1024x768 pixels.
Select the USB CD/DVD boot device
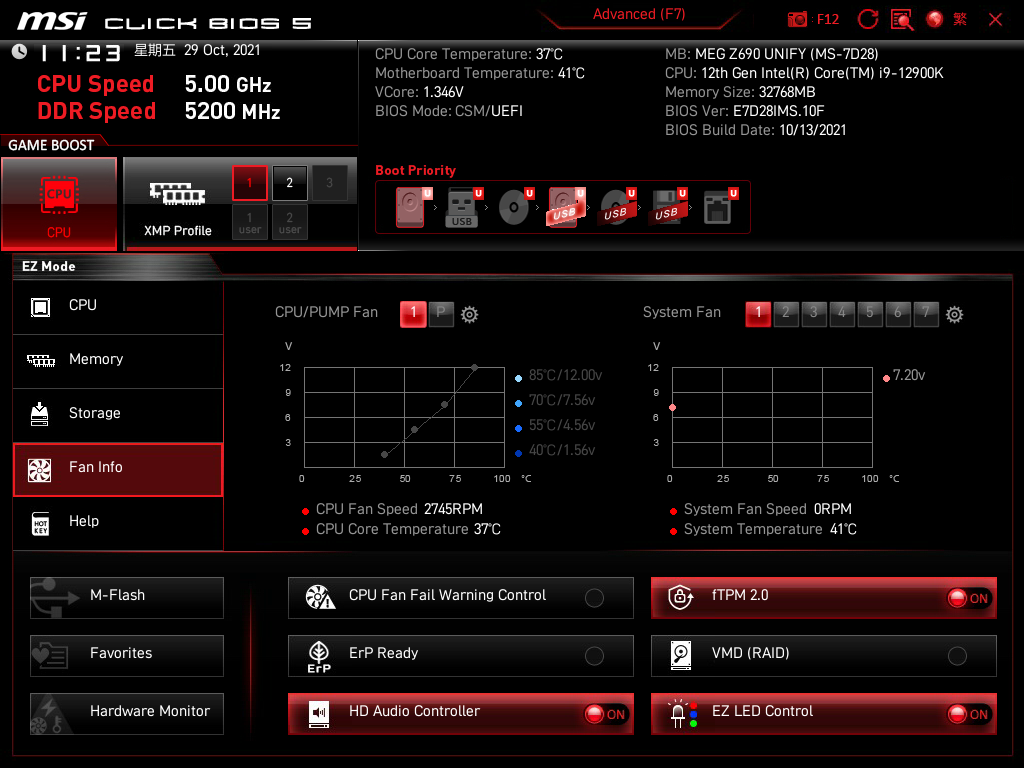[x=616, y=207]
